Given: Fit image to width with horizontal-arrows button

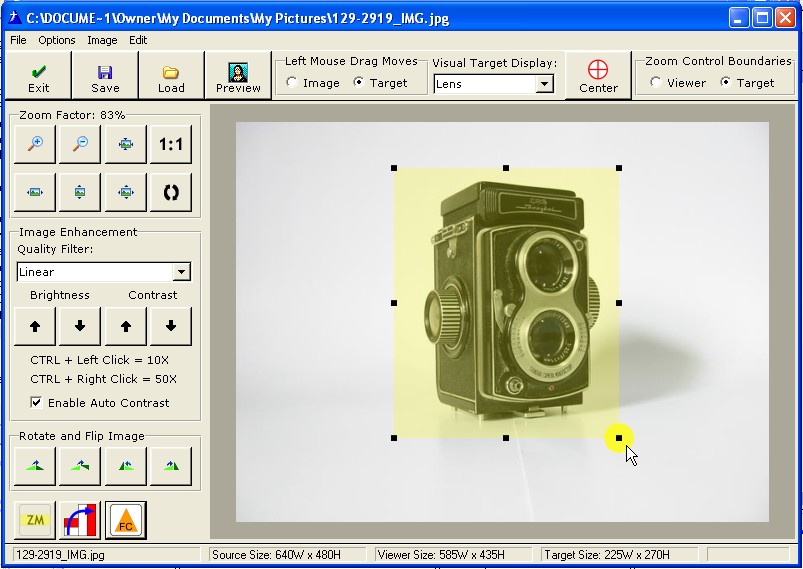Looking at the screenshot, I should [x=35, y=193].
